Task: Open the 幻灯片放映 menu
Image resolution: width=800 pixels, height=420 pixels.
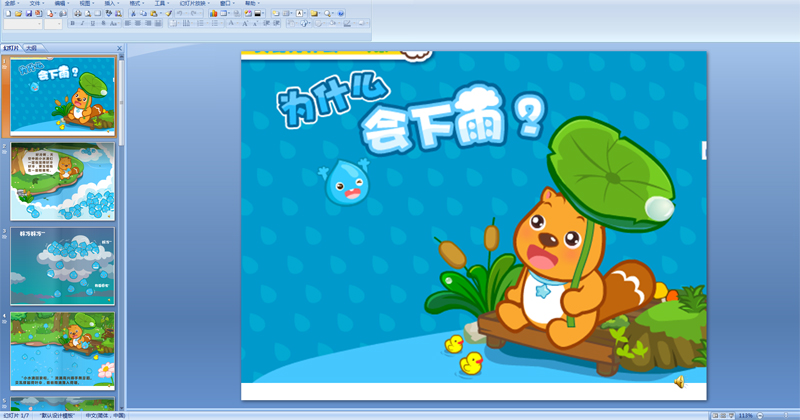Action: coord(194,4)
